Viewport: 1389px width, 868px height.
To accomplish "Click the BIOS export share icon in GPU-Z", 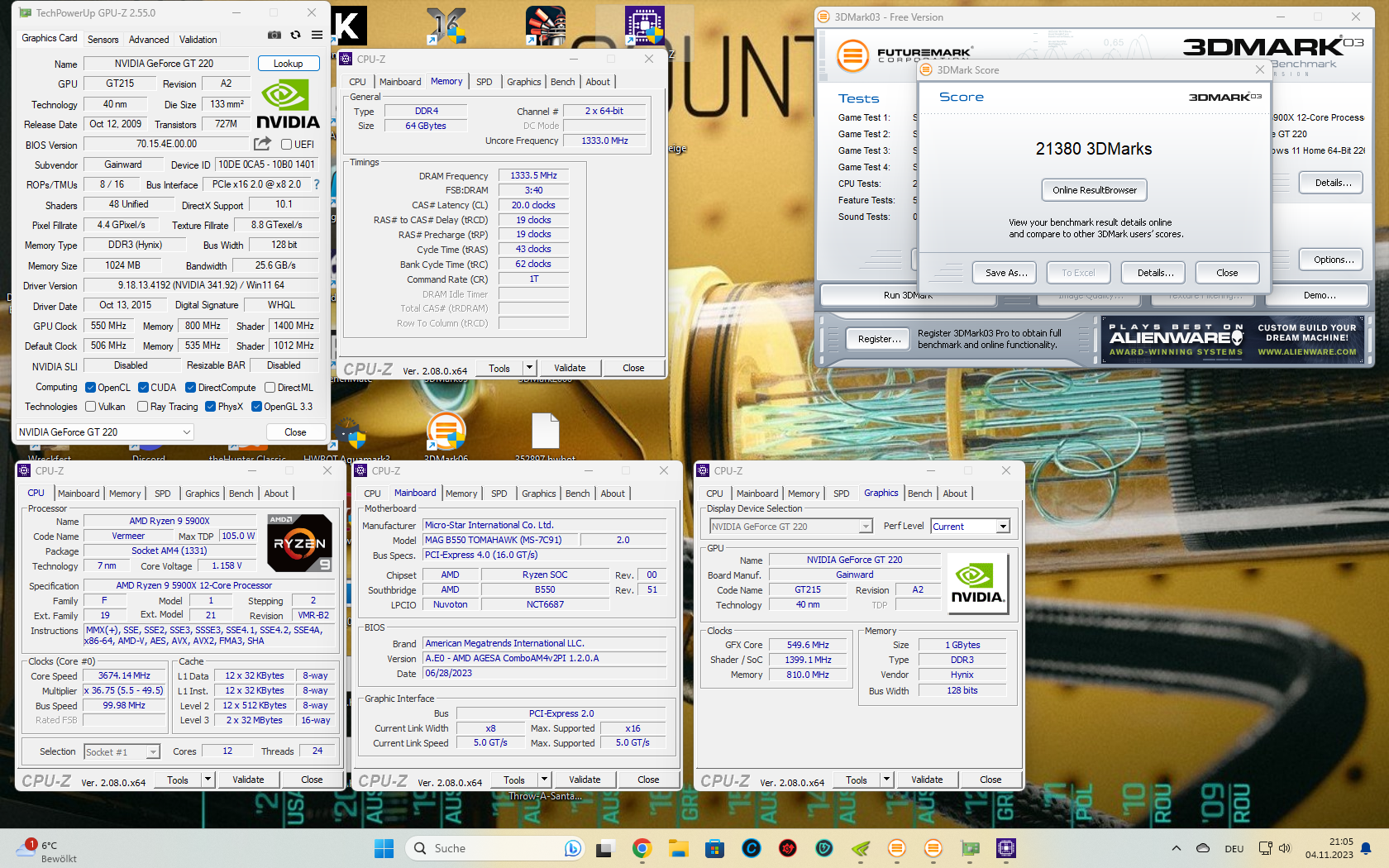I will tap(262, 144).
